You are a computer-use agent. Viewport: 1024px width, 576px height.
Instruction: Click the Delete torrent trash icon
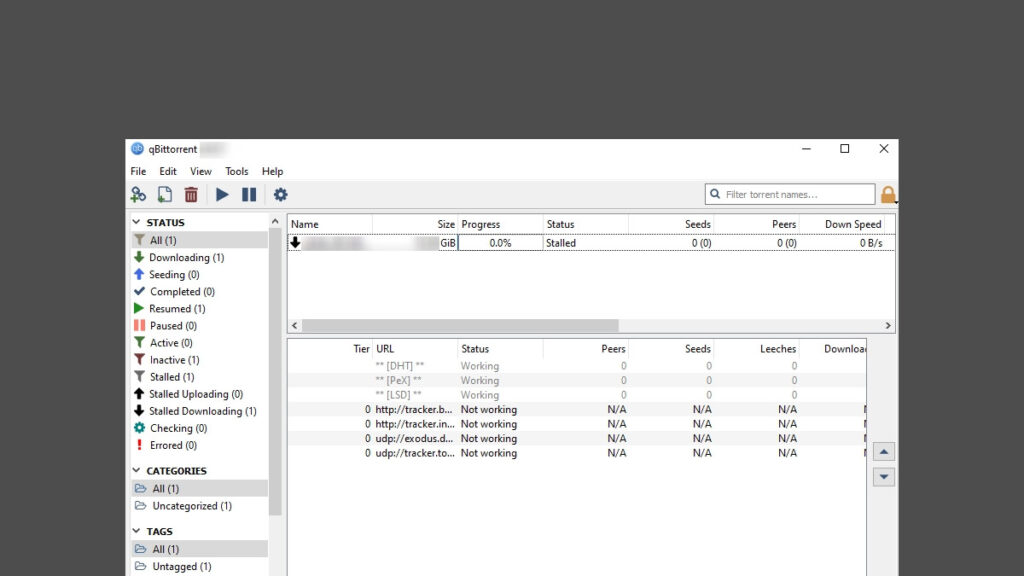[x=191, y=194]
